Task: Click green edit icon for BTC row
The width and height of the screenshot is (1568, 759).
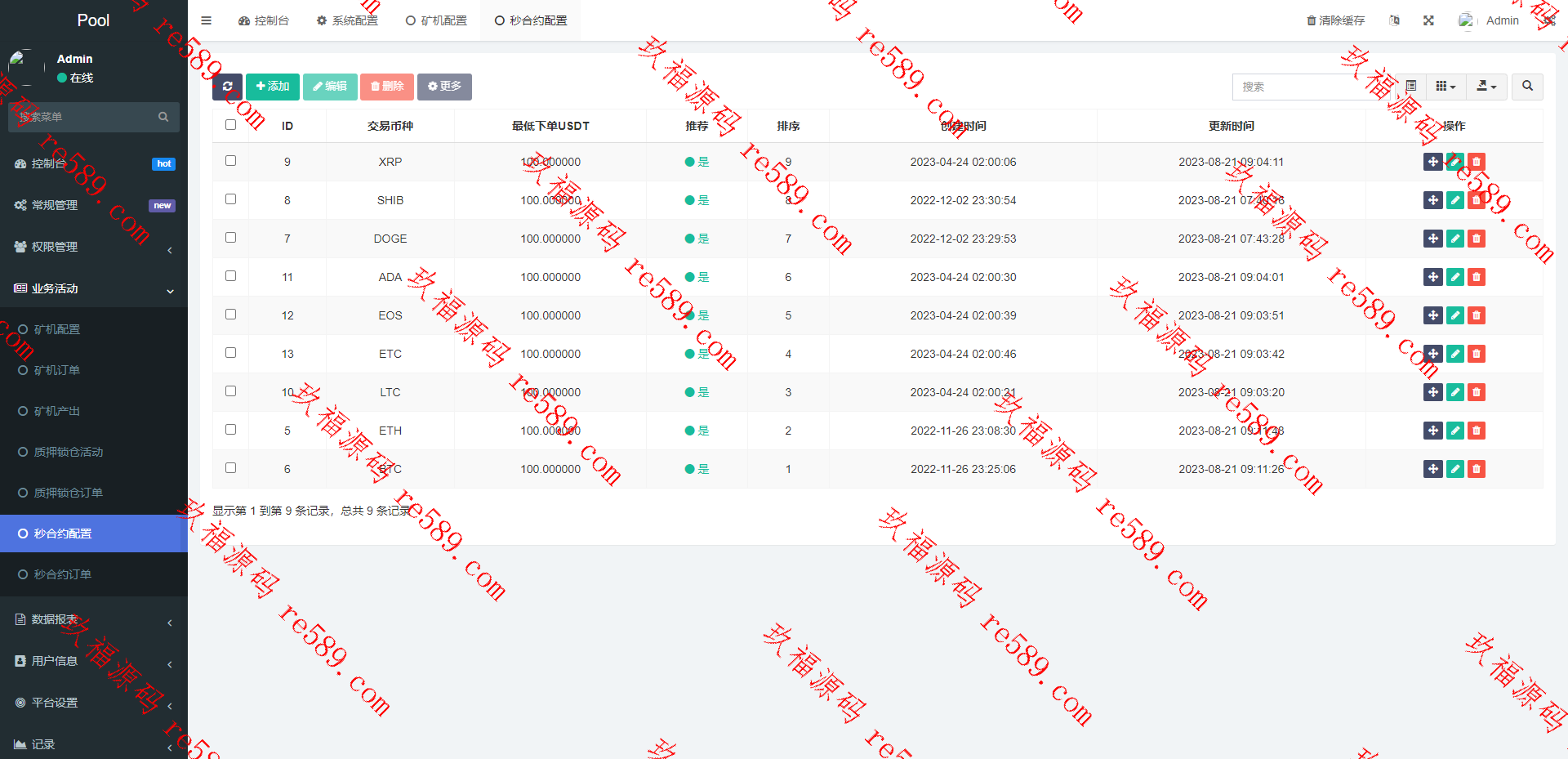Action: pyautogui.click(x=1454, y=469)
